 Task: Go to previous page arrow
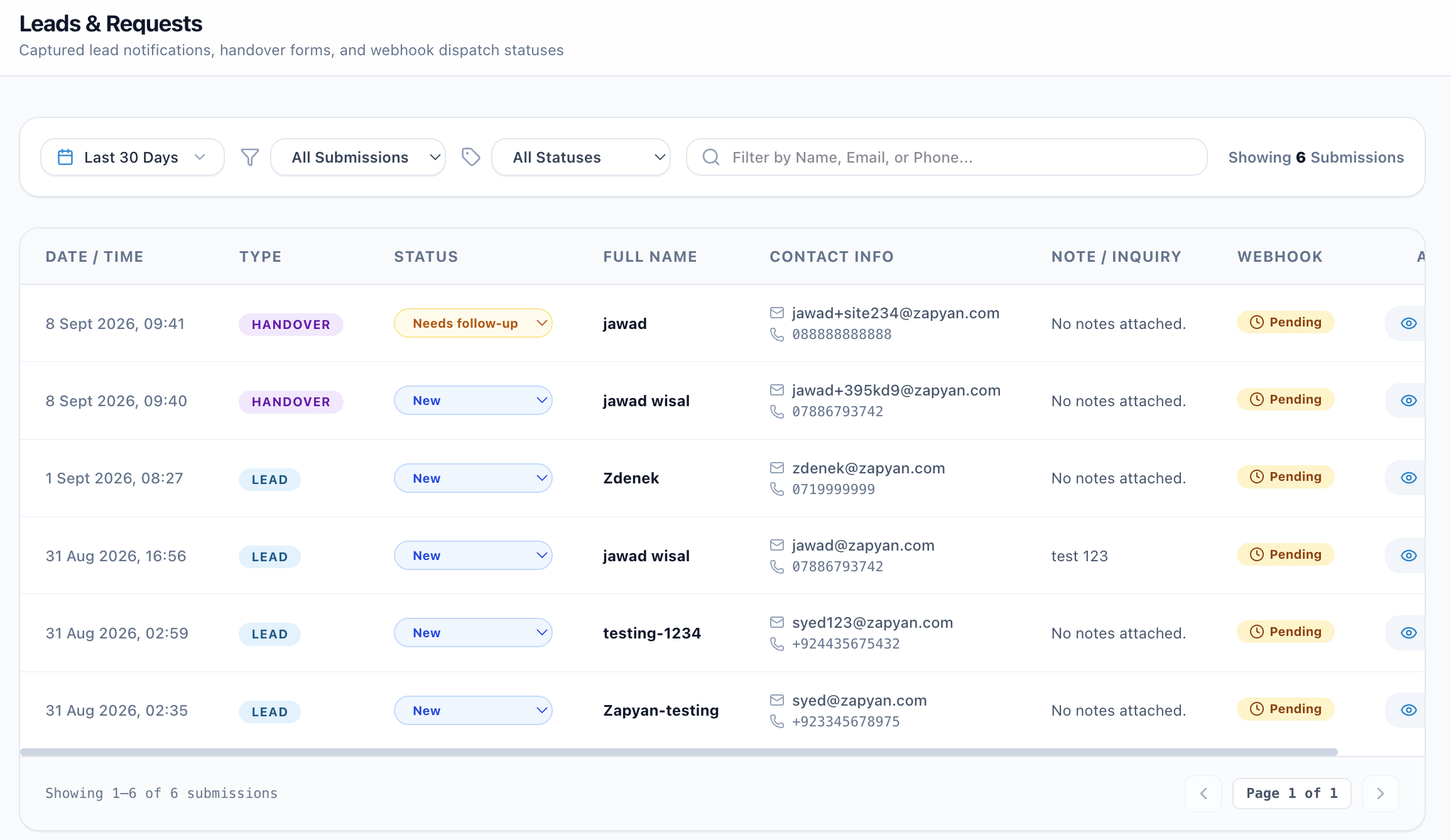1204,794
